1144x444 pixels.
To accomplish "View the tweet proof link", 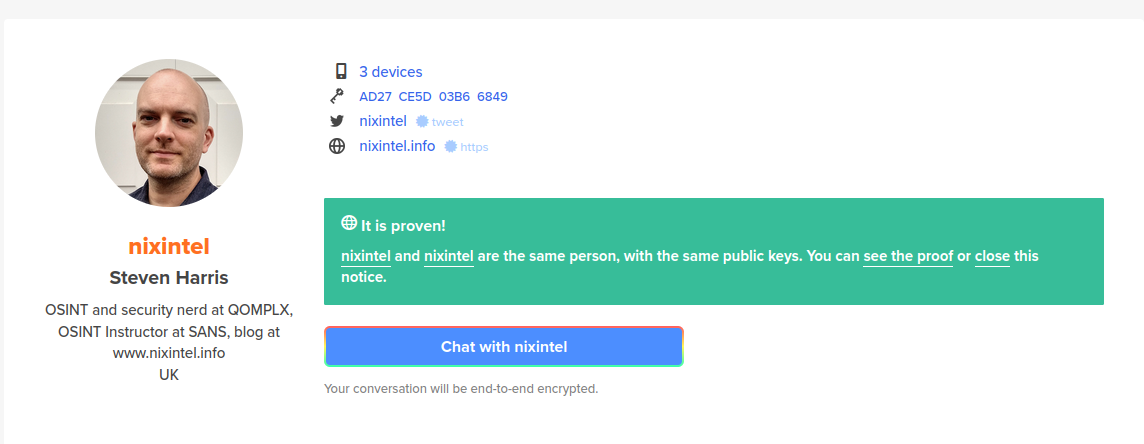I will point(447,122).
